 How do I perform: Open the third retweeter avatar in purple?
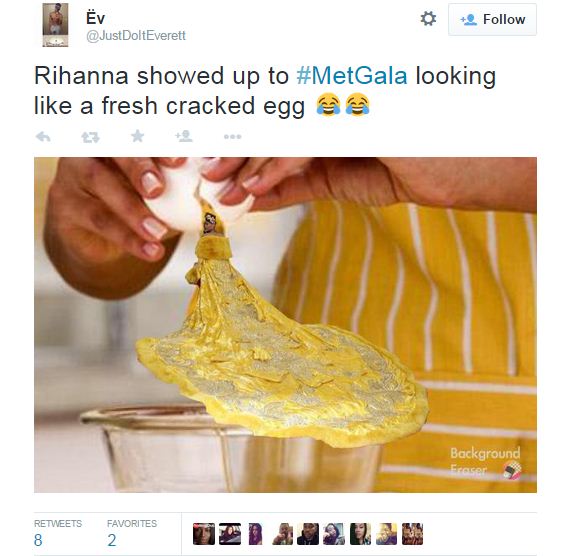(x=256, y=534)
